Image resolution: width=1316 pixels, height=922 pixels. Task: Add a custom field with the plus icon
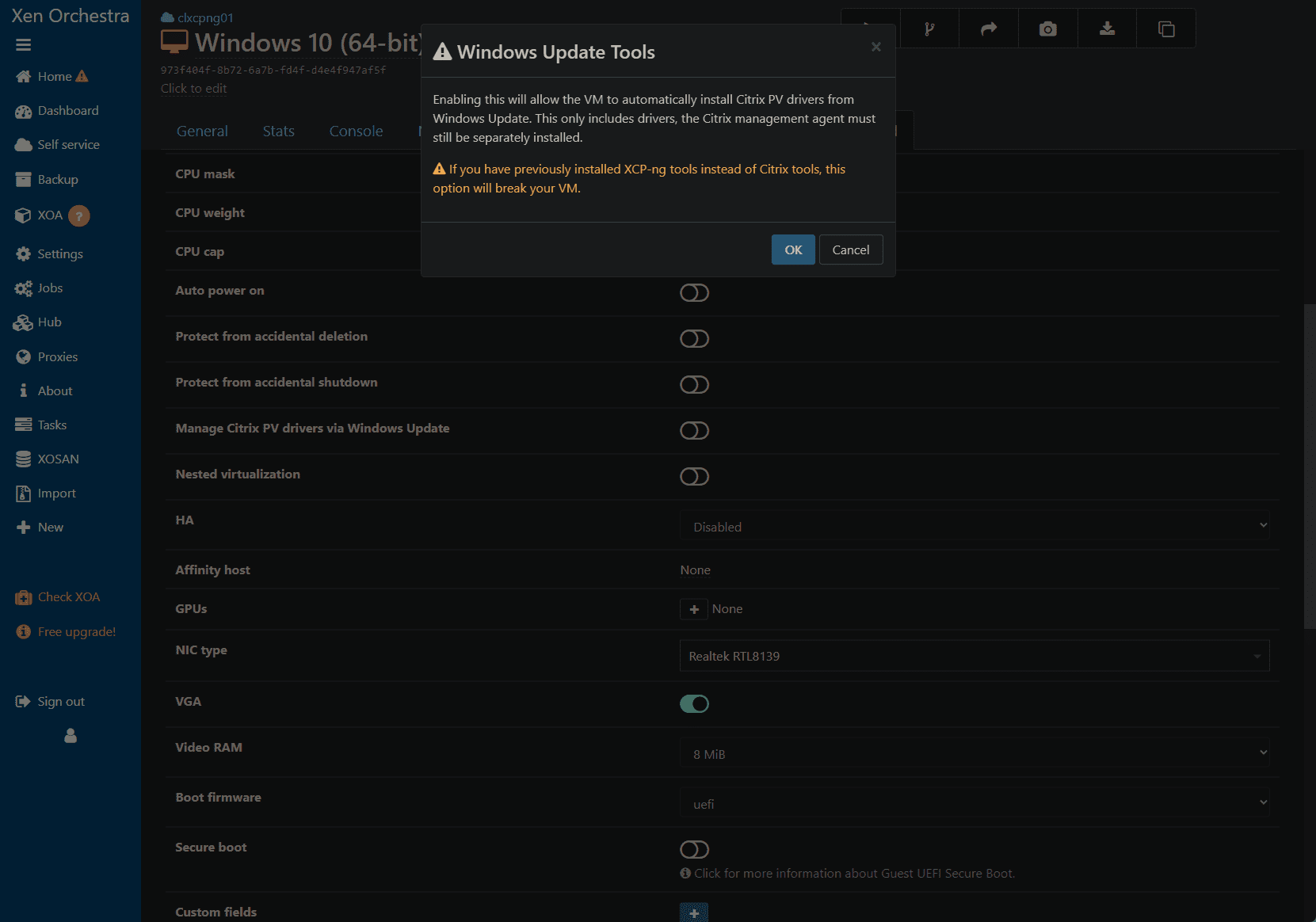(x=694, y=912)
